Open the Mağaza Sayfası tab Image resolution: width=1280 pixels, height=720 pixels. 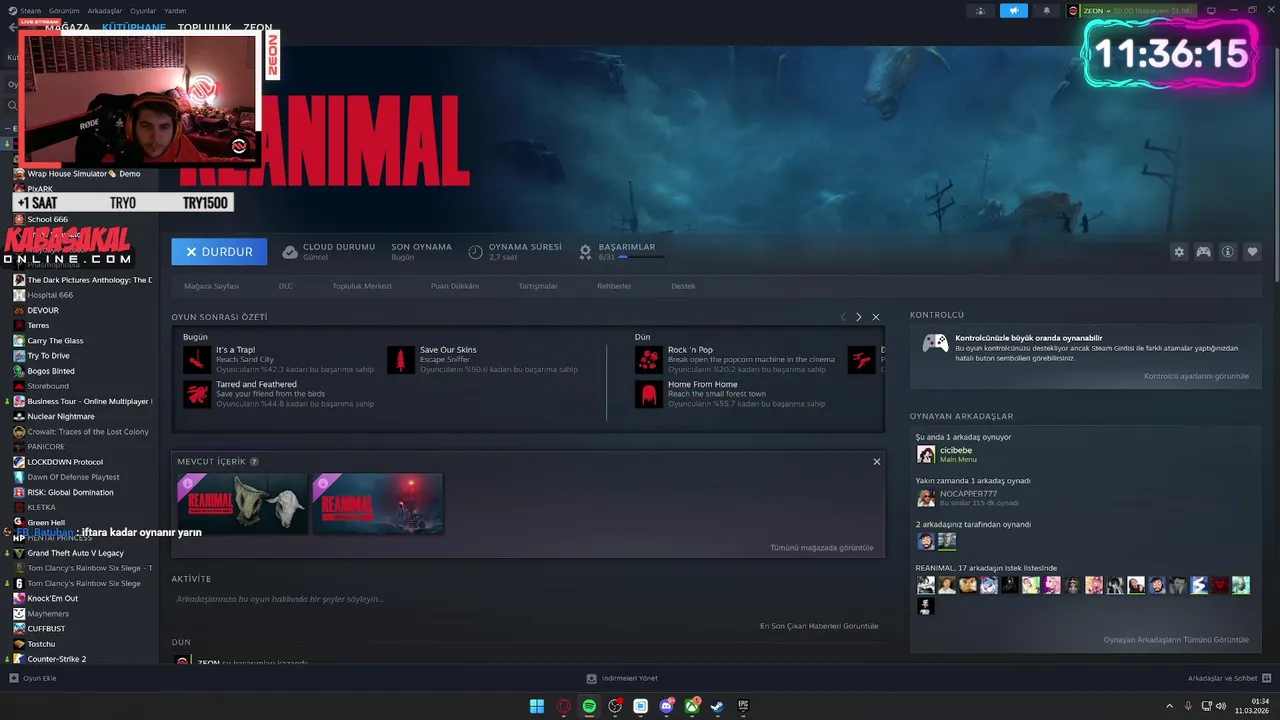tap(212, 286)
